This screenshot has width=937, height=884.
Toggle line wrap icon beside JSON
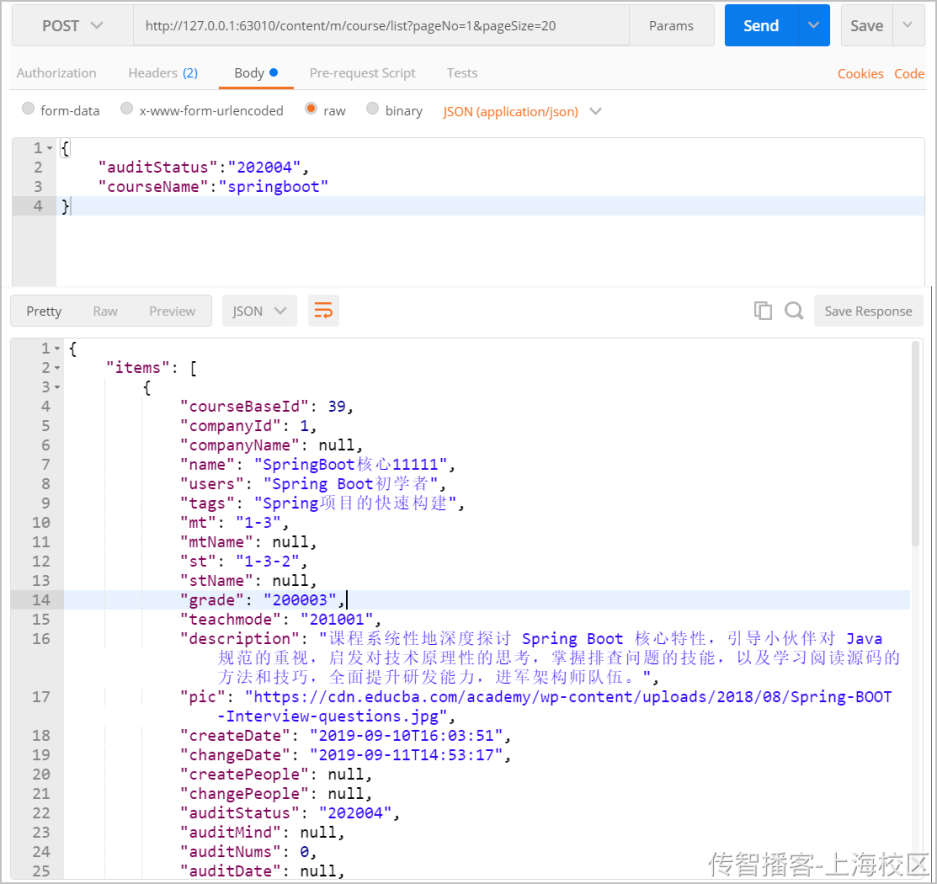click(x=323, y=311)
